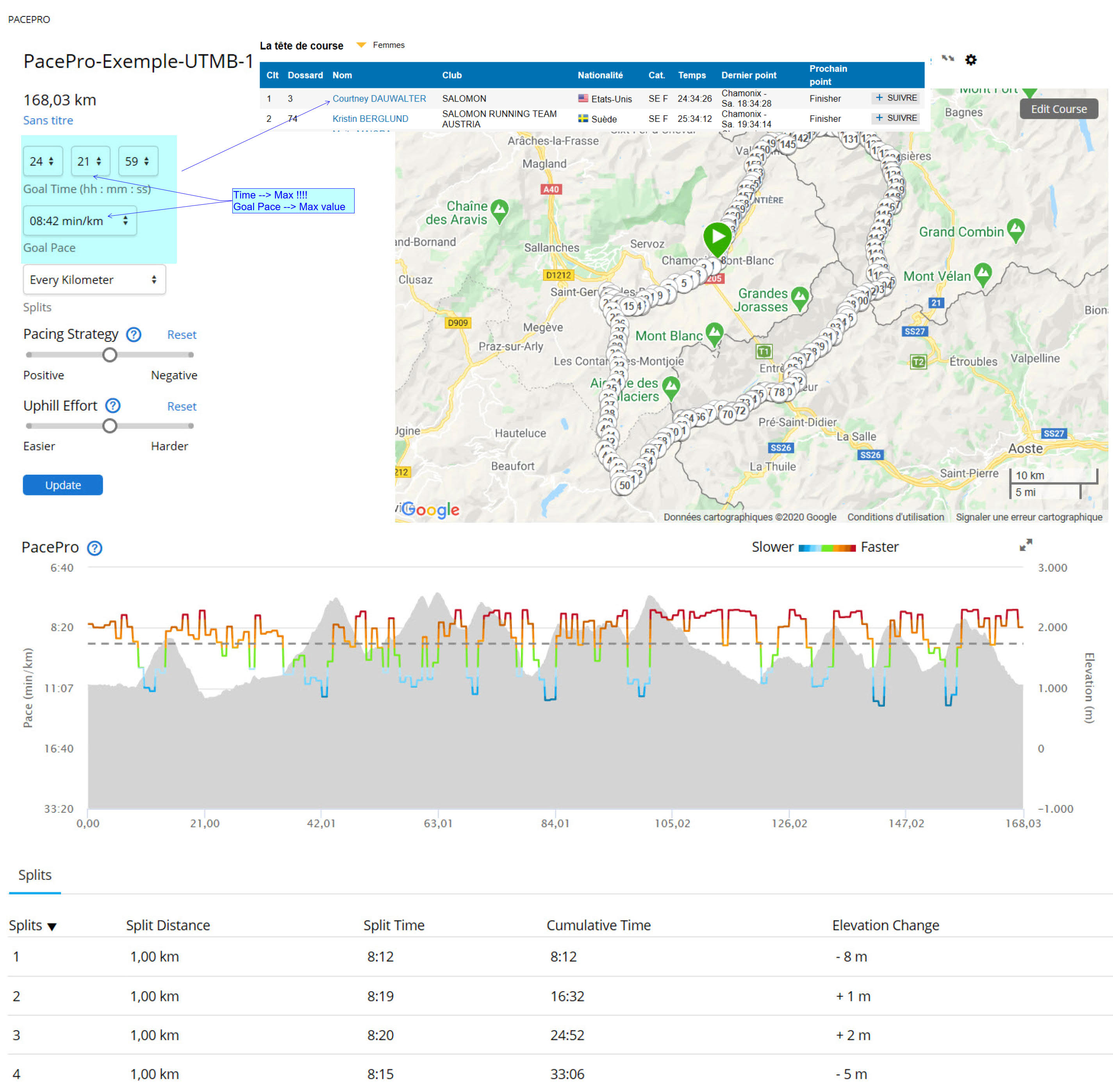Click the Dernier point column header
This screenshot has height=1092, width=1113.
749,75
